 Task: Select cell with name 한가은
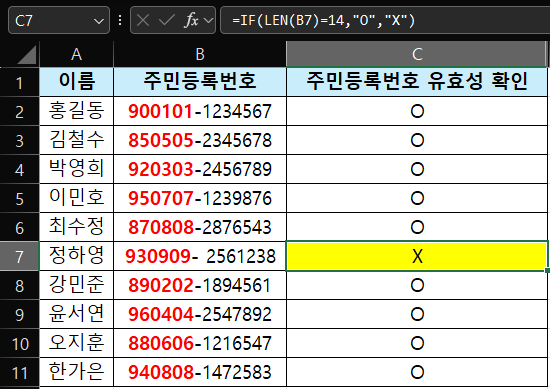click(76, 372)
